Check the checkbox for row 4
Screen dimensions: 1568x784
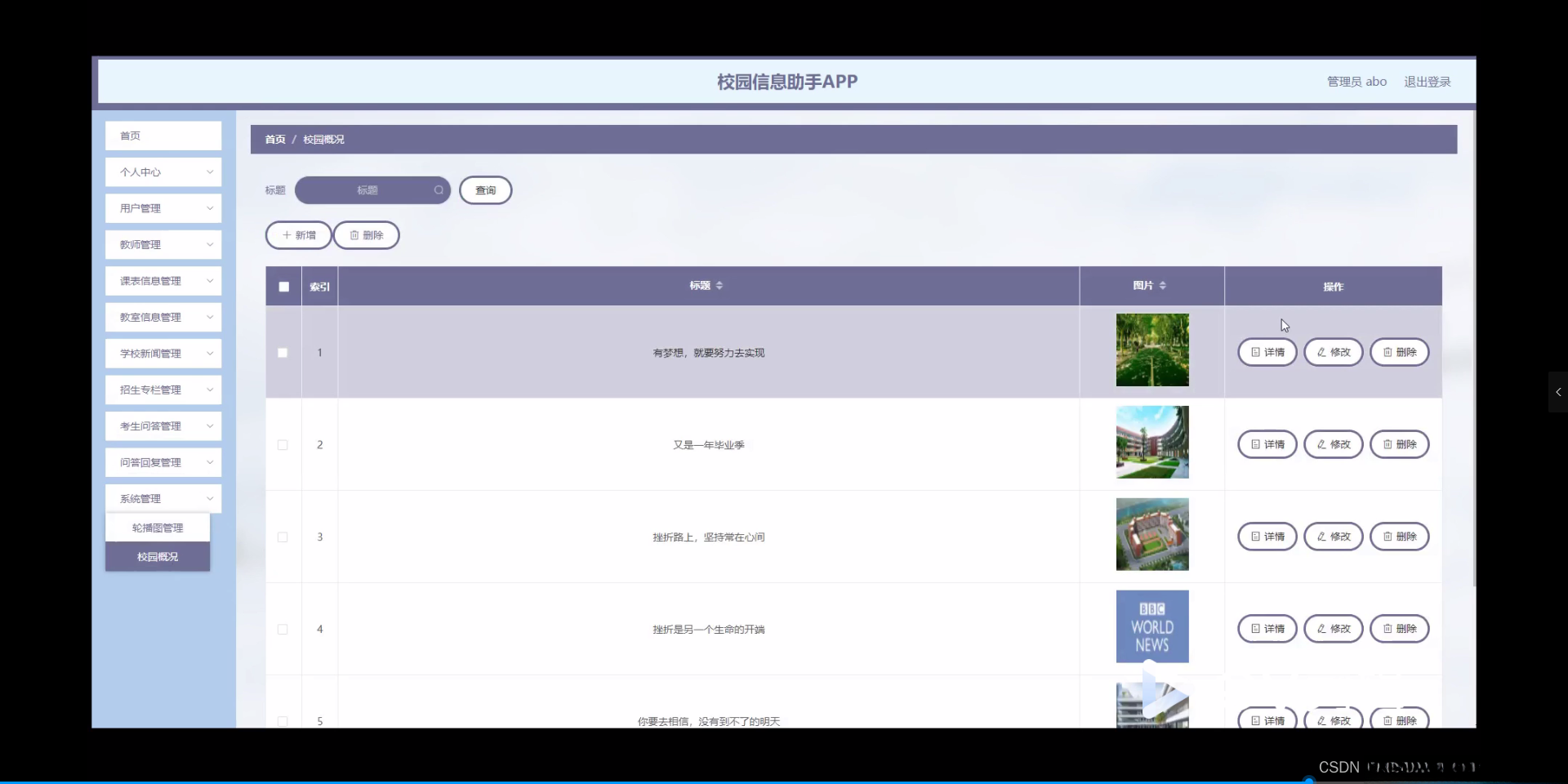click(283, 629)
